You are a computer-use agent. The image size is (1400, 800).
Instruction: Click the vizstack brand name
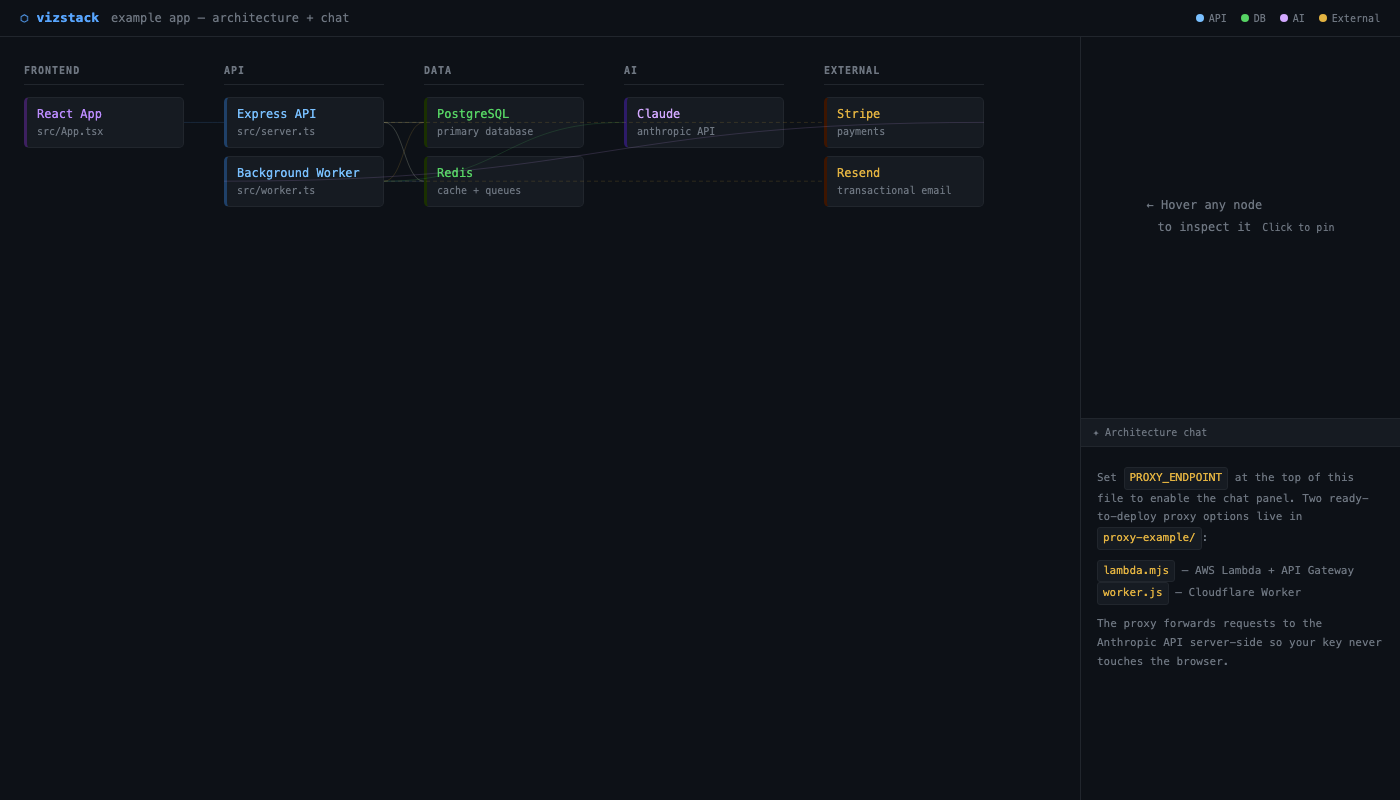point(68,18)
